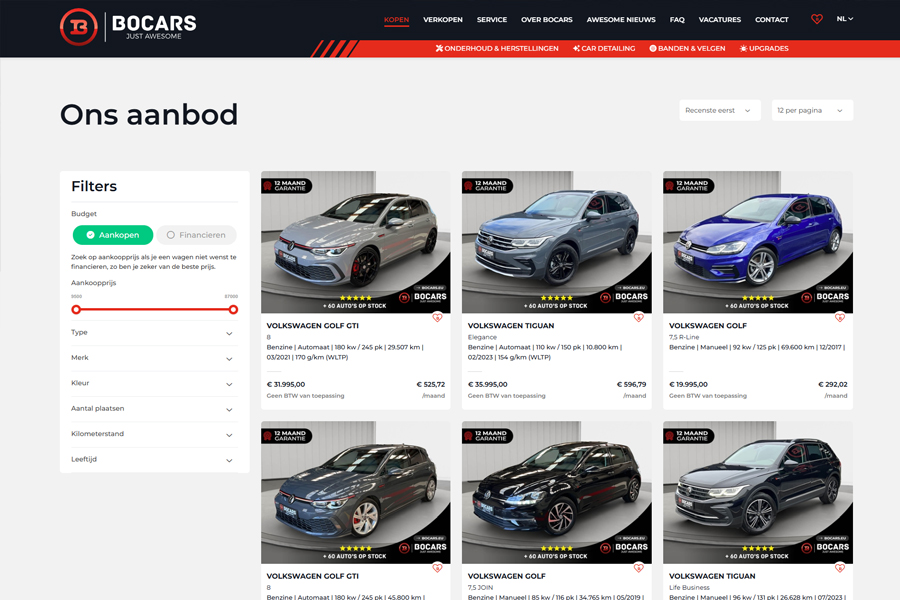The image size is (900, 600).
Task: Open the grey Tiguan Elegance photo
Action: click(x=556, y=242)
